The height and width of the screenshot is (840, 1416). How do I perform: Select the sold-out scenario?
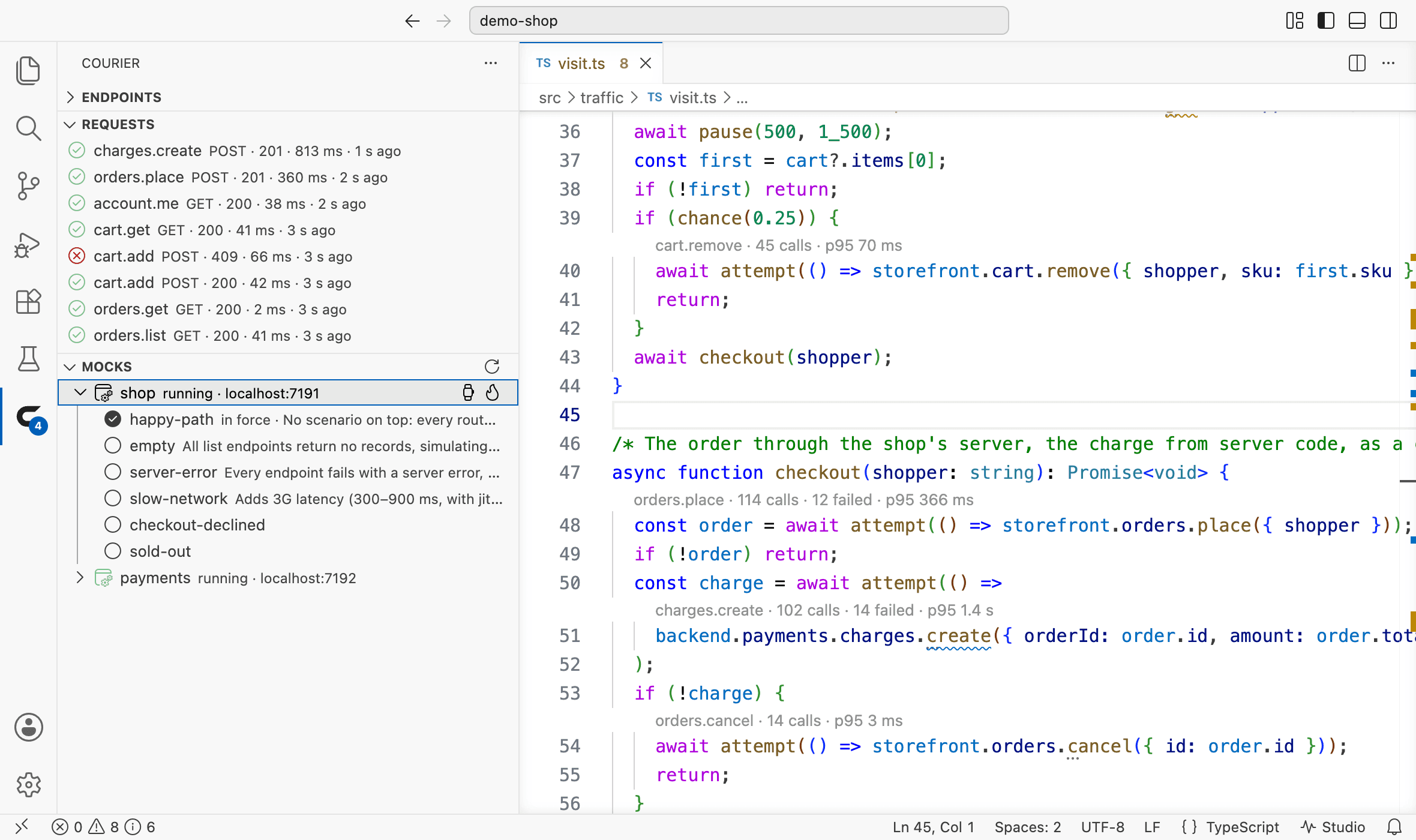[x=288, y=551]
